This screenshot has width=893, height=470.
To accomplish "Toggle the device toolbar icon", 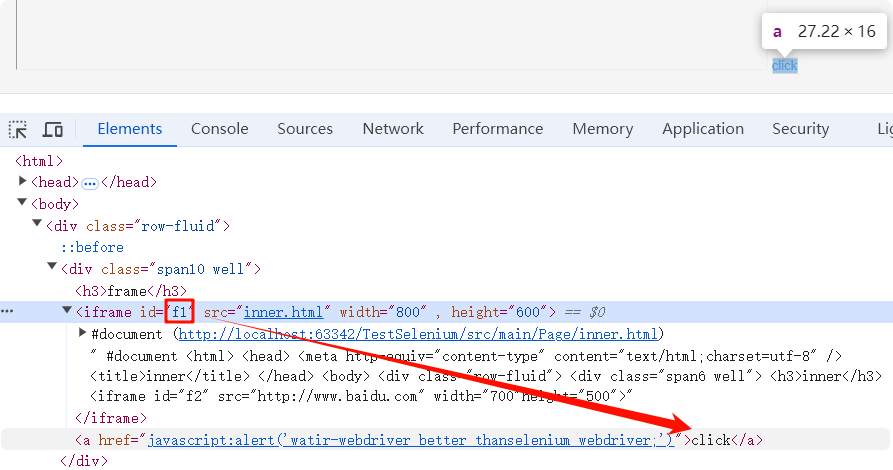I will pos(53,130).
